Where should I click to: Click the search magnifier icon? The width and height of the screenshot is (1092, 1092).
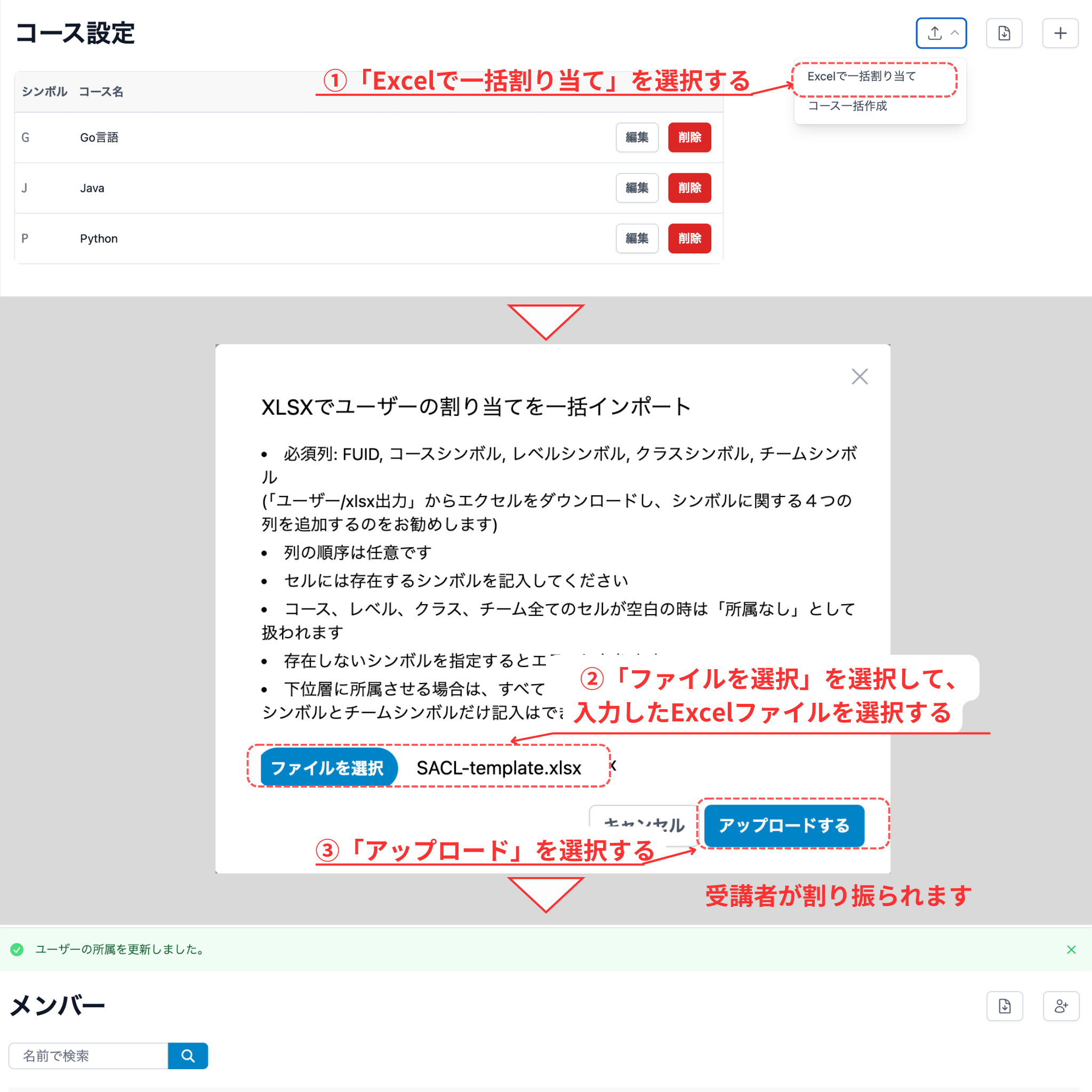tap(188, 1056)
